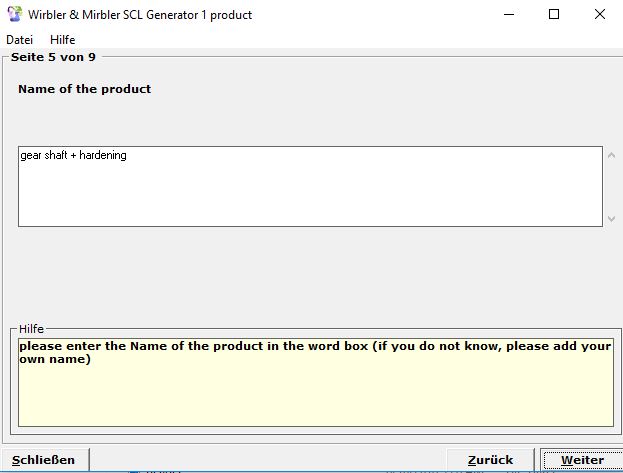Close the SCL Generator window
This screenshot has width=623, height=473.
(600, 15)
